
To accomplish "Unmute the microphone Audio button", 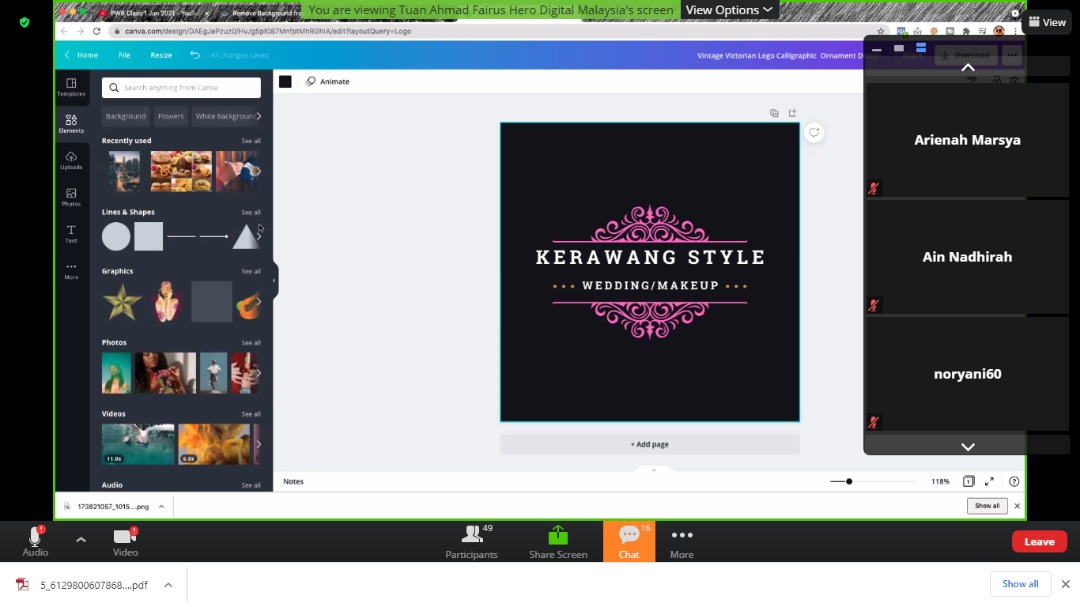I will (x=35, y=540).
